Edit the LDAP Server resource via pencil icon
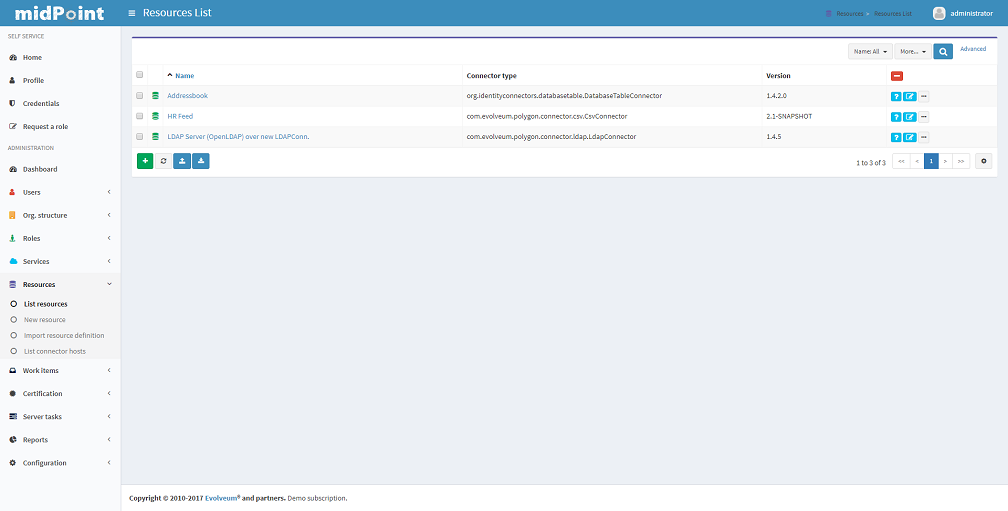The image size is (1008, 511). (910, 137)
